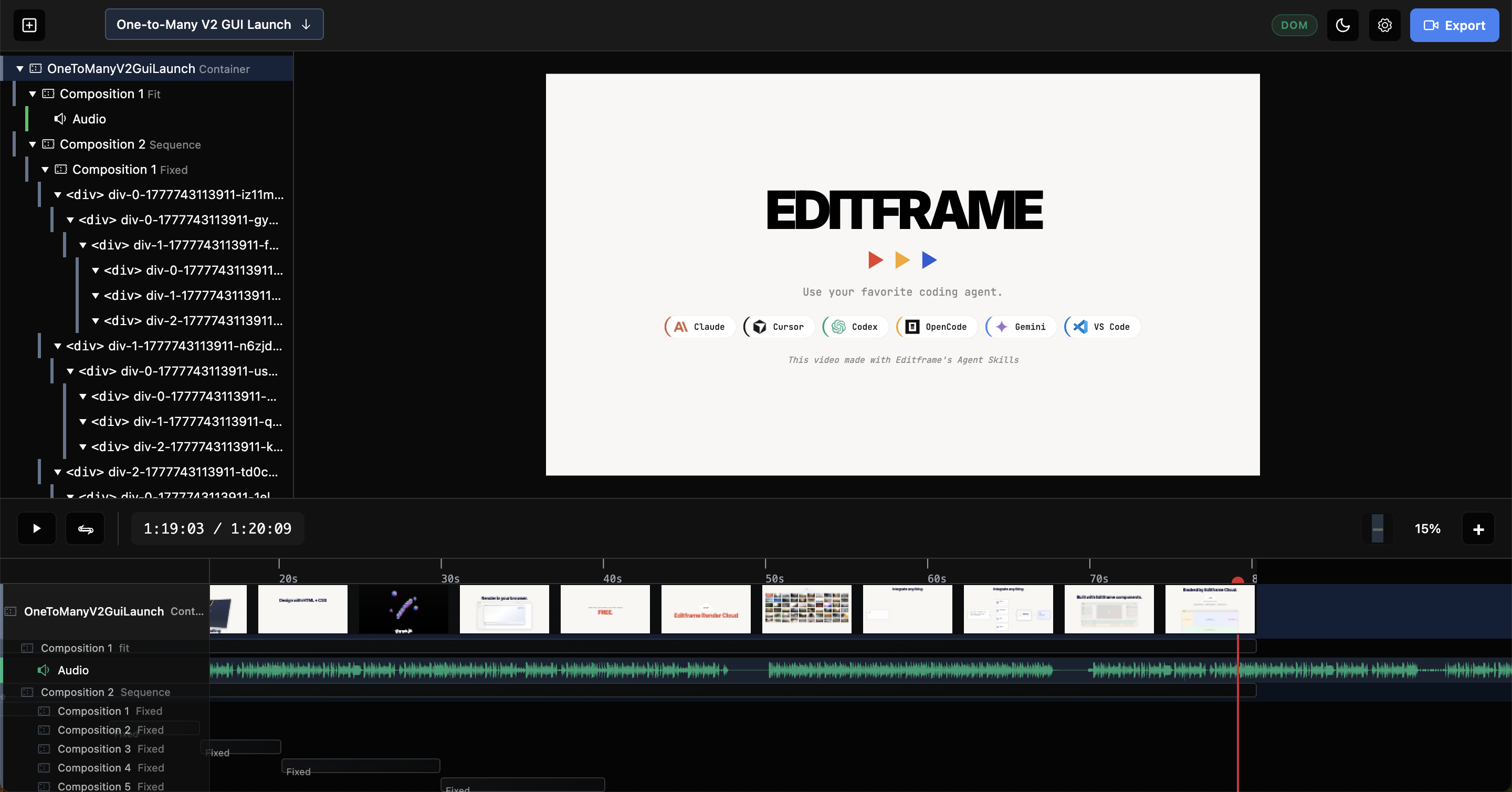Select the photo grid thumbnail in timeline

pyautogui.click(x=807, y=609)
